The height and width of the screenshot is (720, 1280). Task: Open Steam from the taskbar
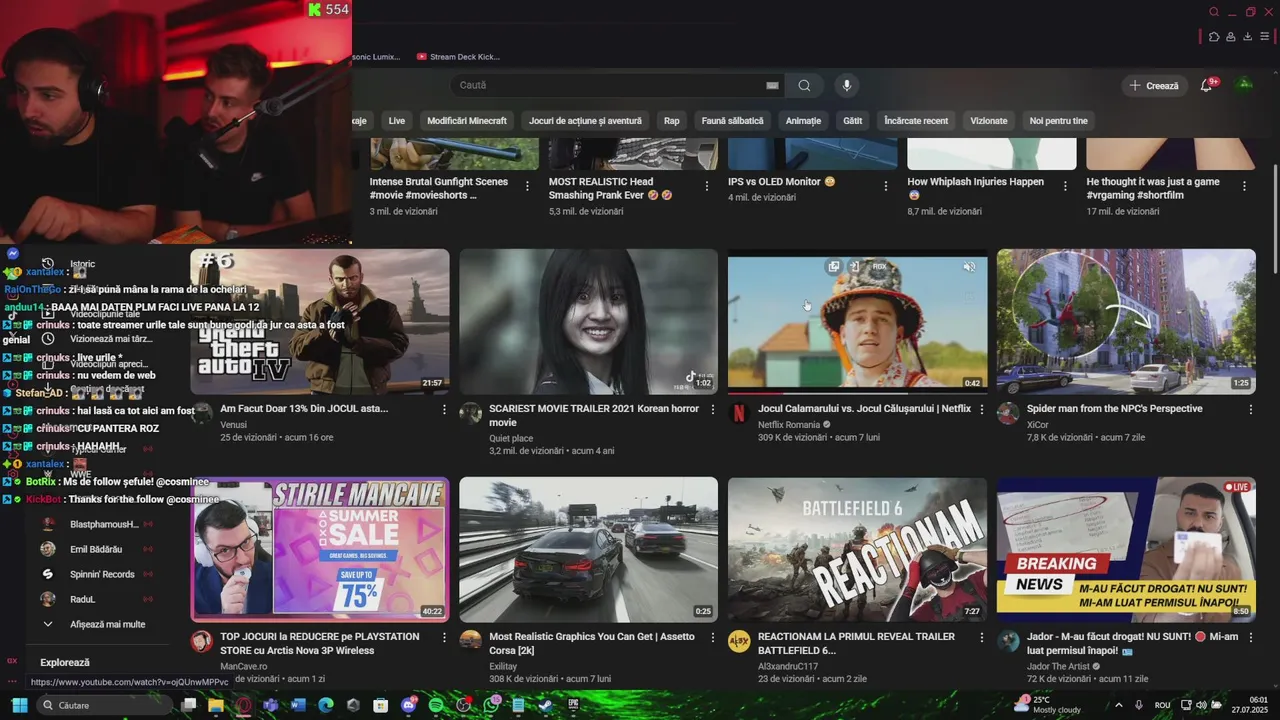point(545,705)
